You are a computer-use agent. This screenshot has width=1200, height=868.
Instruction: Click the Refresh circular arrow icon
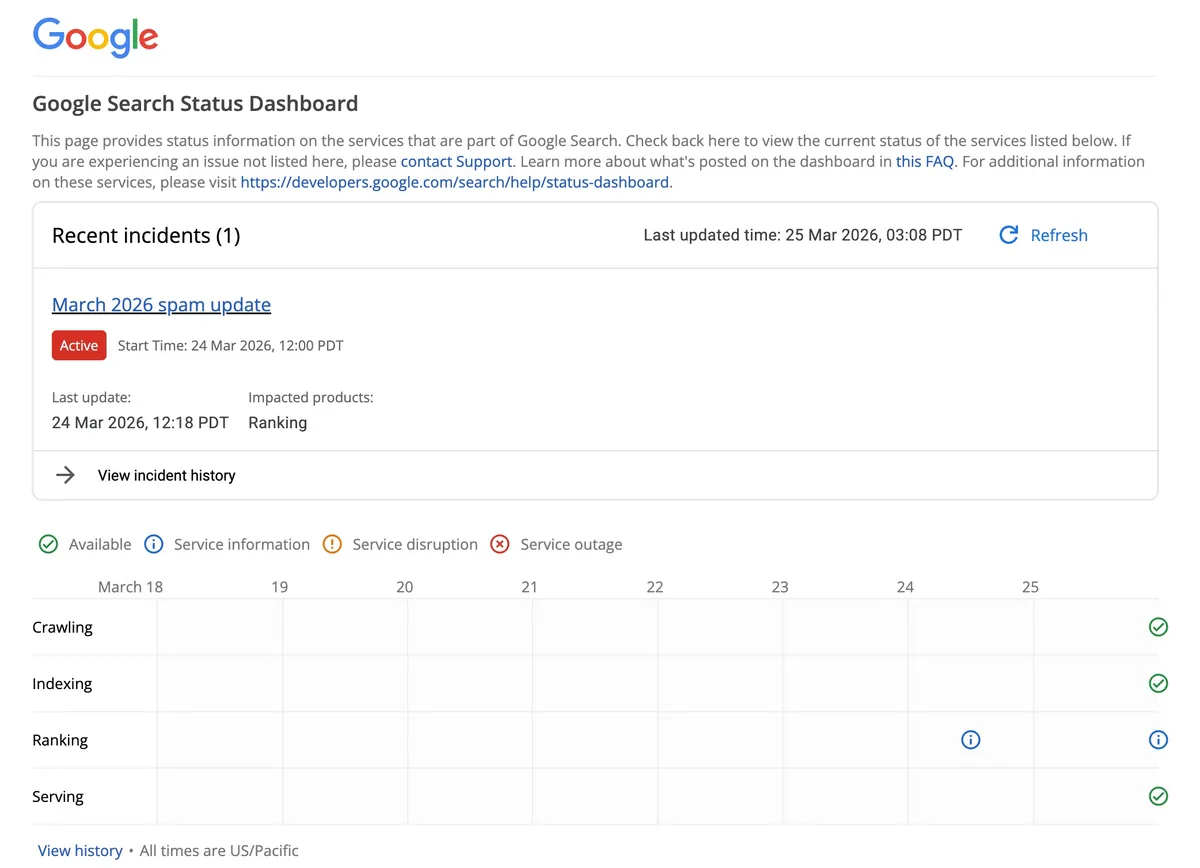[1009, 235]
